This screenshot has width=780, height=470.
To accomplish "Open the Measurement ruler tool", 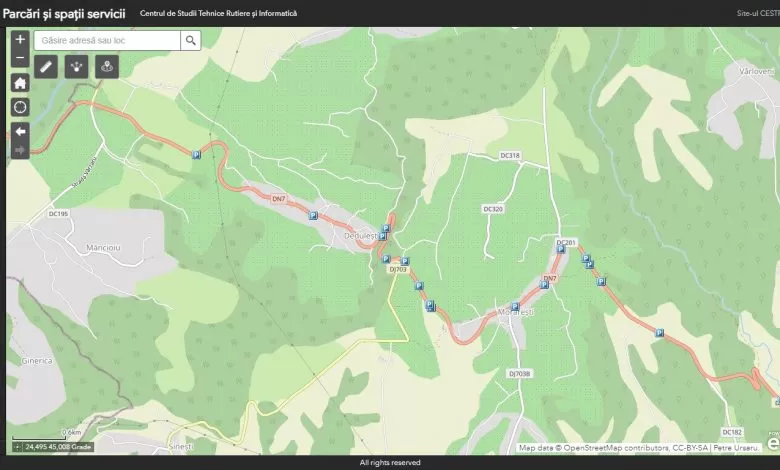I will (46, 67).
